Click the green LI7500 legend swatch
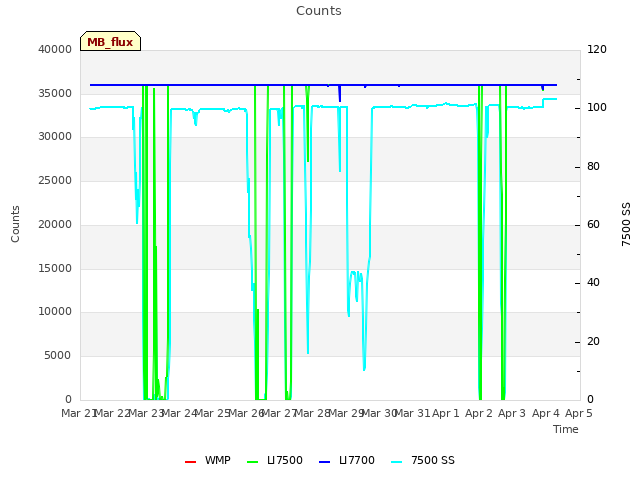The width and height of the screenshot is (640, 480). point(253,462)
